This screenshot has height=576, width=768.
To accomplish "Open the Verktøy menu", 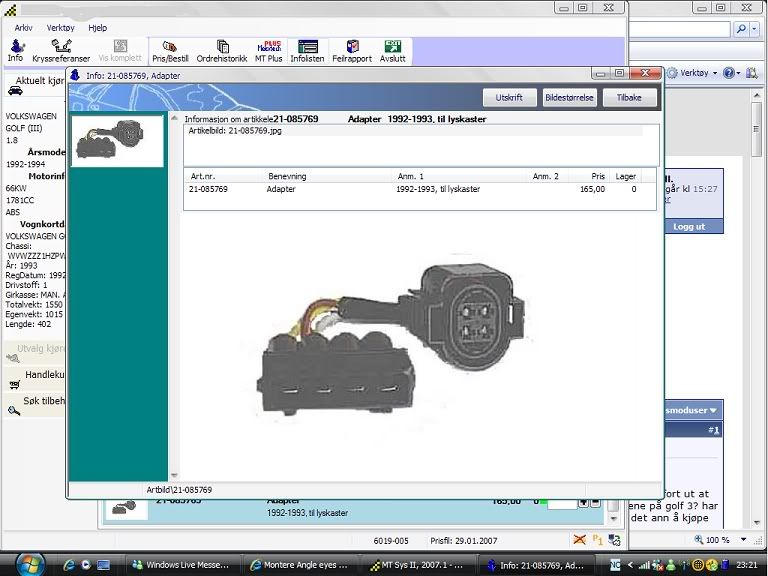I will pos(61,28).
